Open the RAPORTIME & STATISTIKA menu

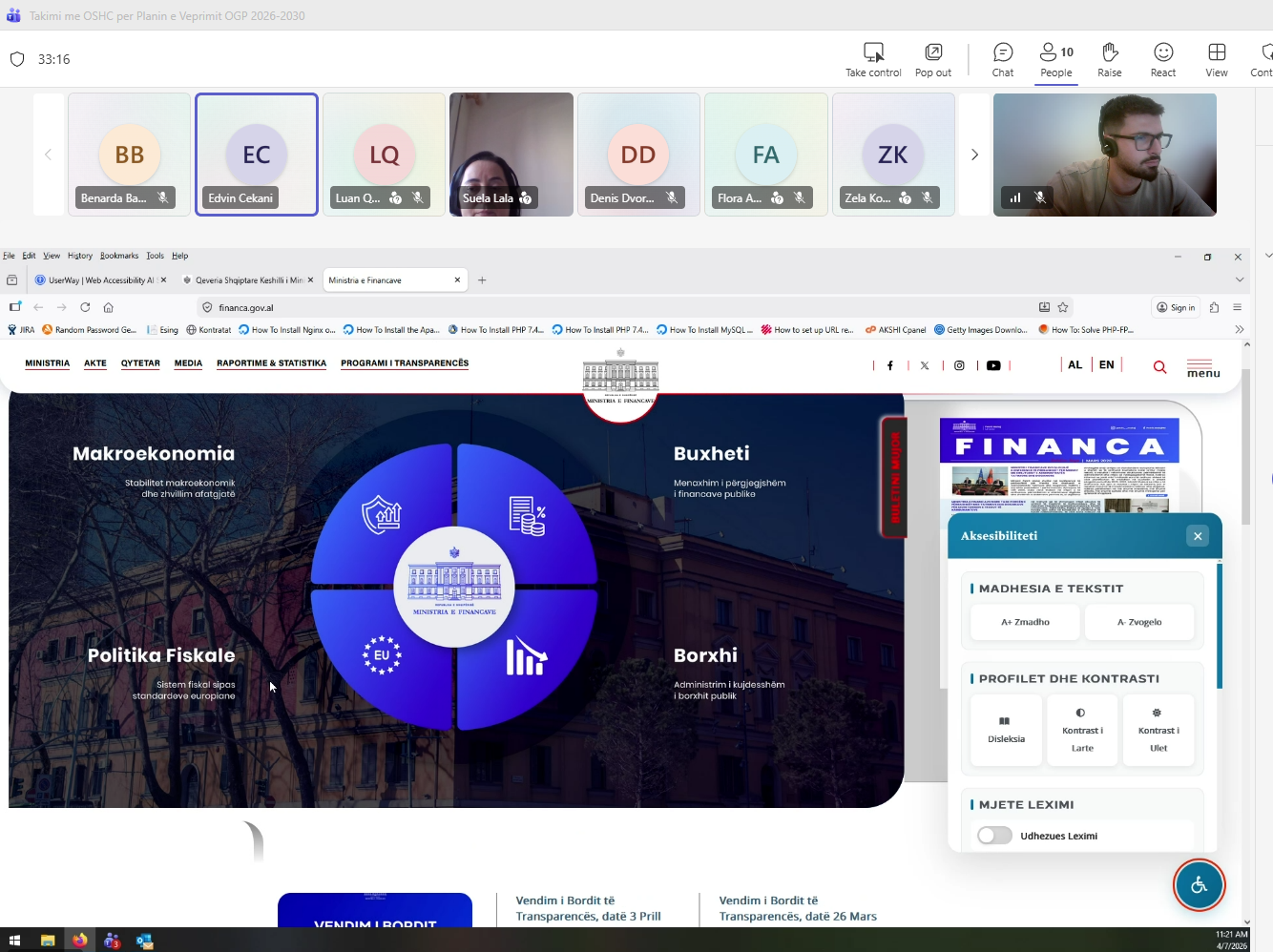coord(271,363)
